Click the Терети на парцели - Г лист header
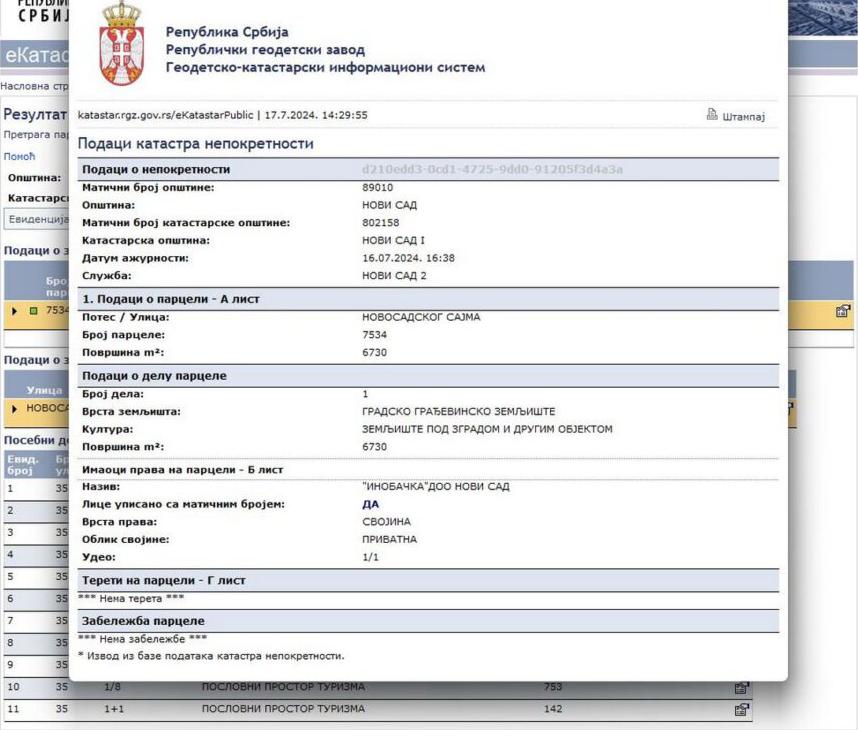858x730 pixels. pyautogui.click(x=164, y=581)
